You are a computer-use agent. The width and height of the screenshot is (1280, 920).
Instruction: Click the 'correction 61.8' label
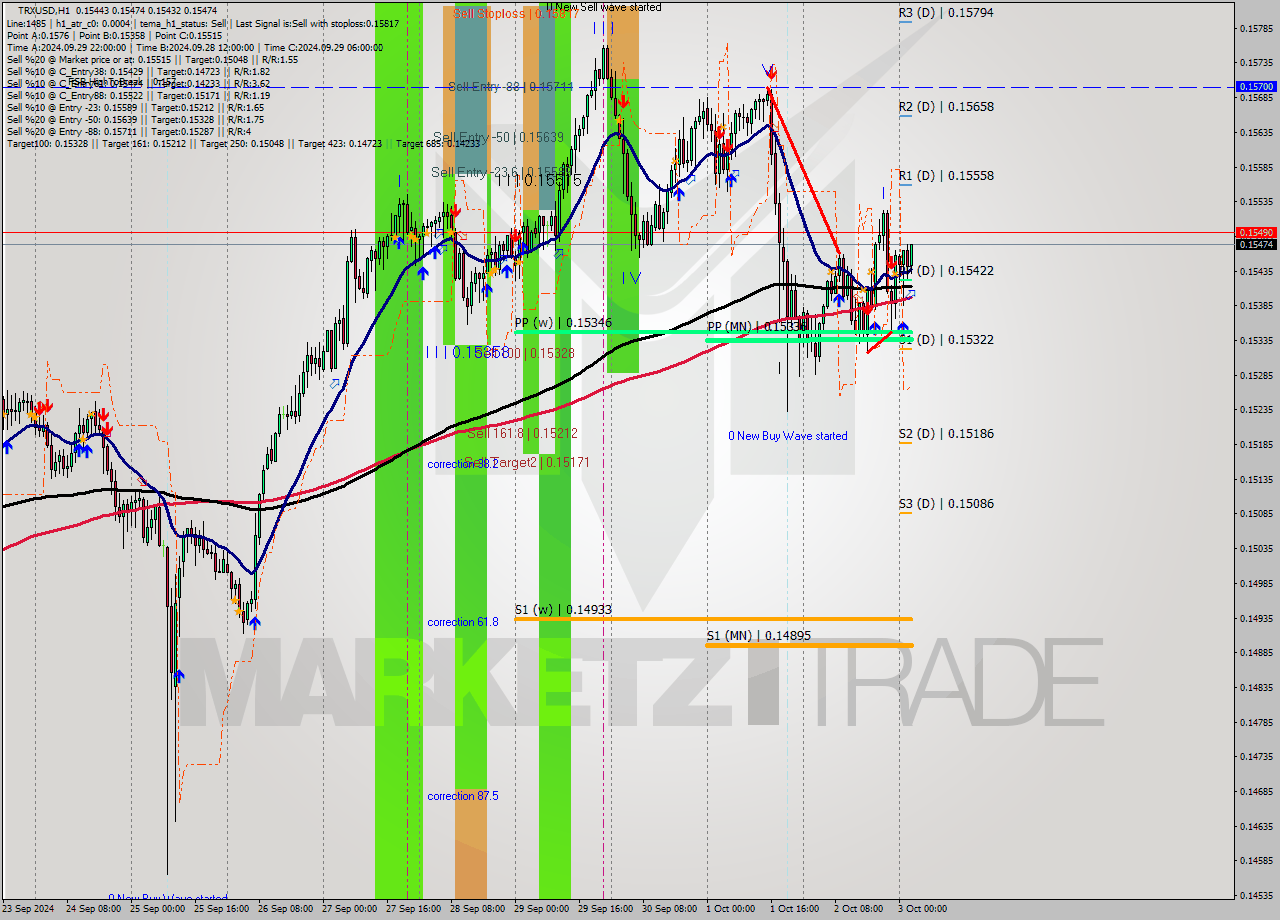(463, 622)
